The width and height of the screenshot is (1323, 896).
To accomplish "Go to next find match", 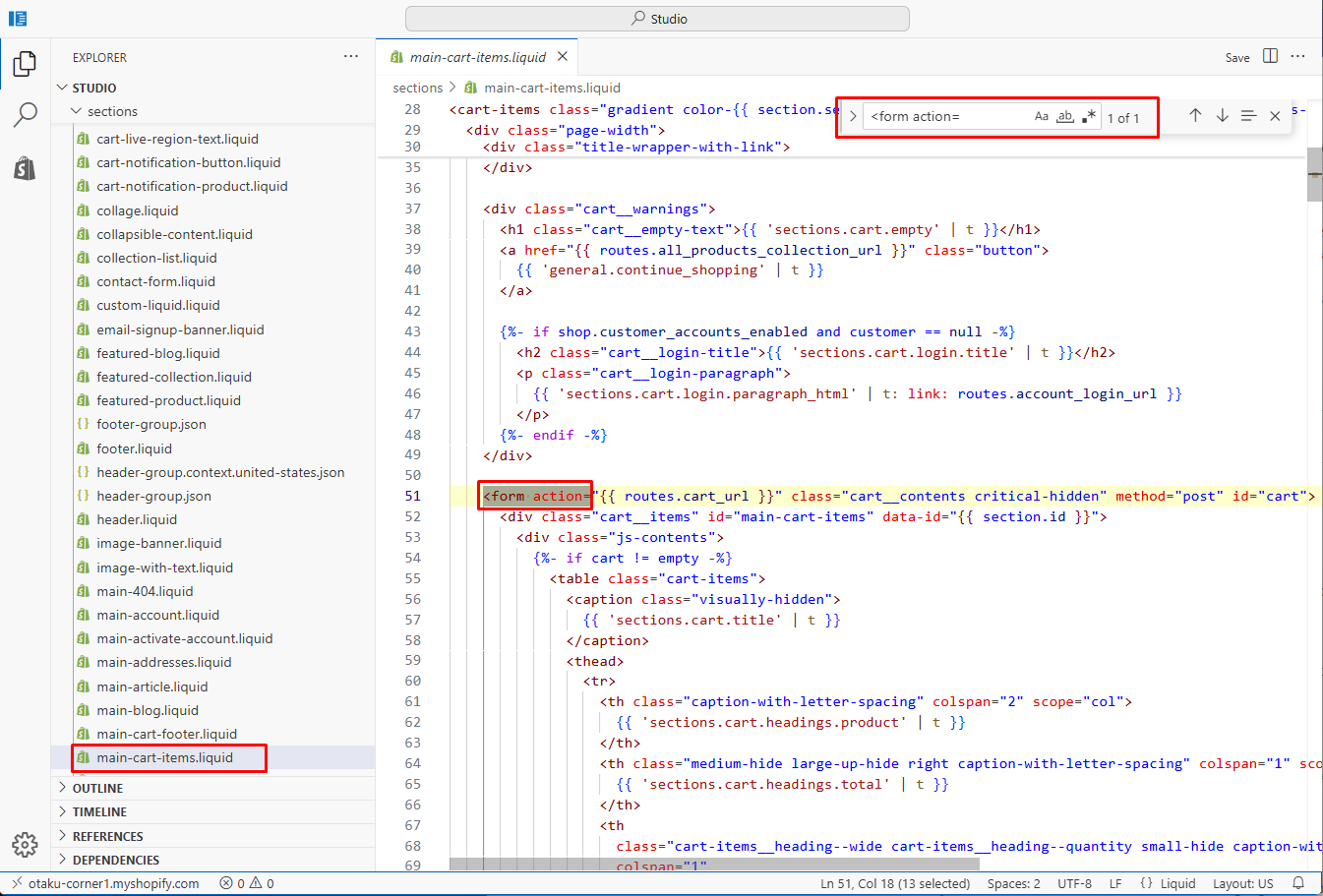I will [x=1222, y=116].
